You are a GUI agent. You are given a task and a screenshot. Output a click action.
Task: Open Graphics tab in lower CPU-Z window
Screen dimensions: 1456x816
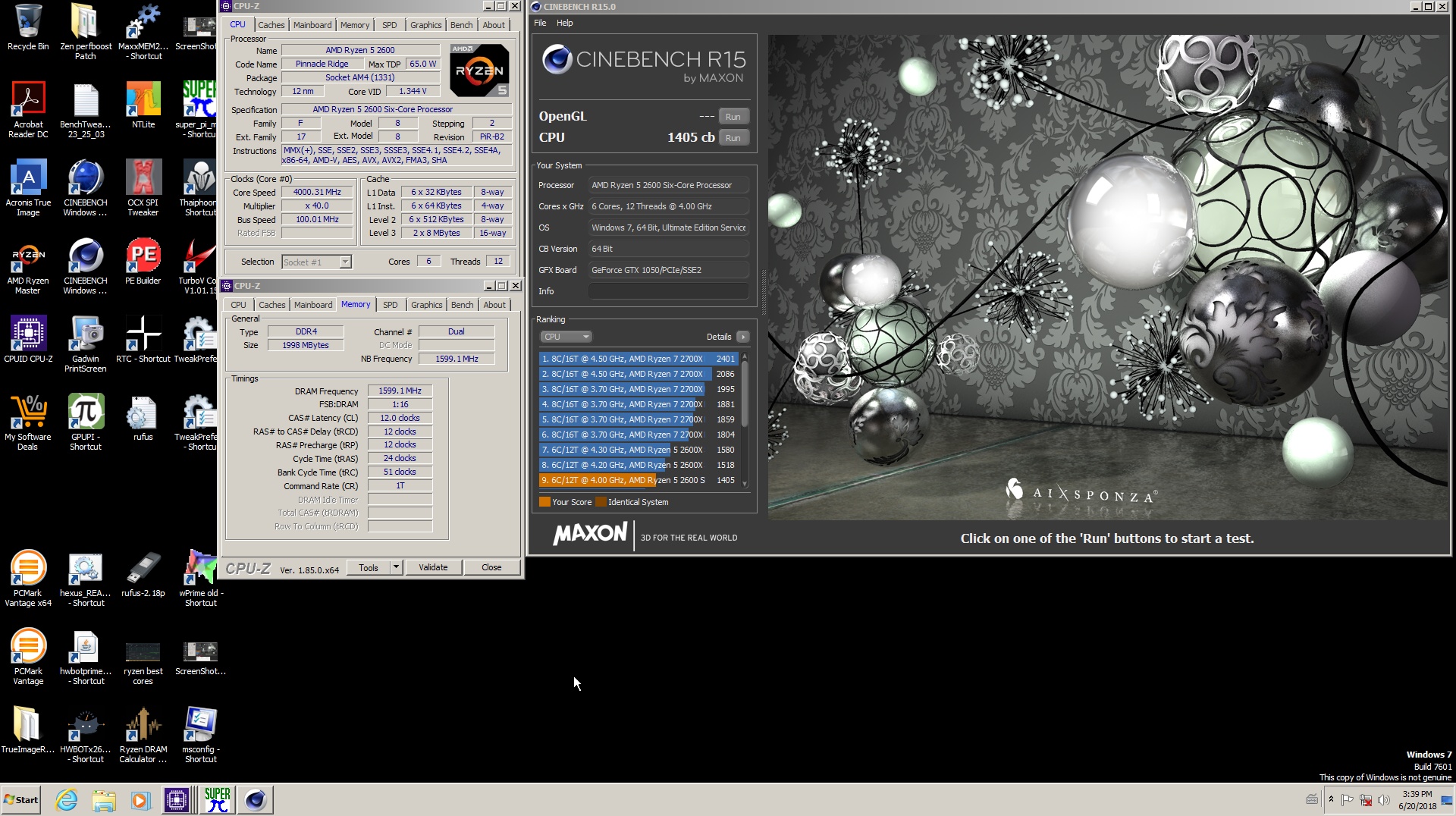(x=426, y=305)
